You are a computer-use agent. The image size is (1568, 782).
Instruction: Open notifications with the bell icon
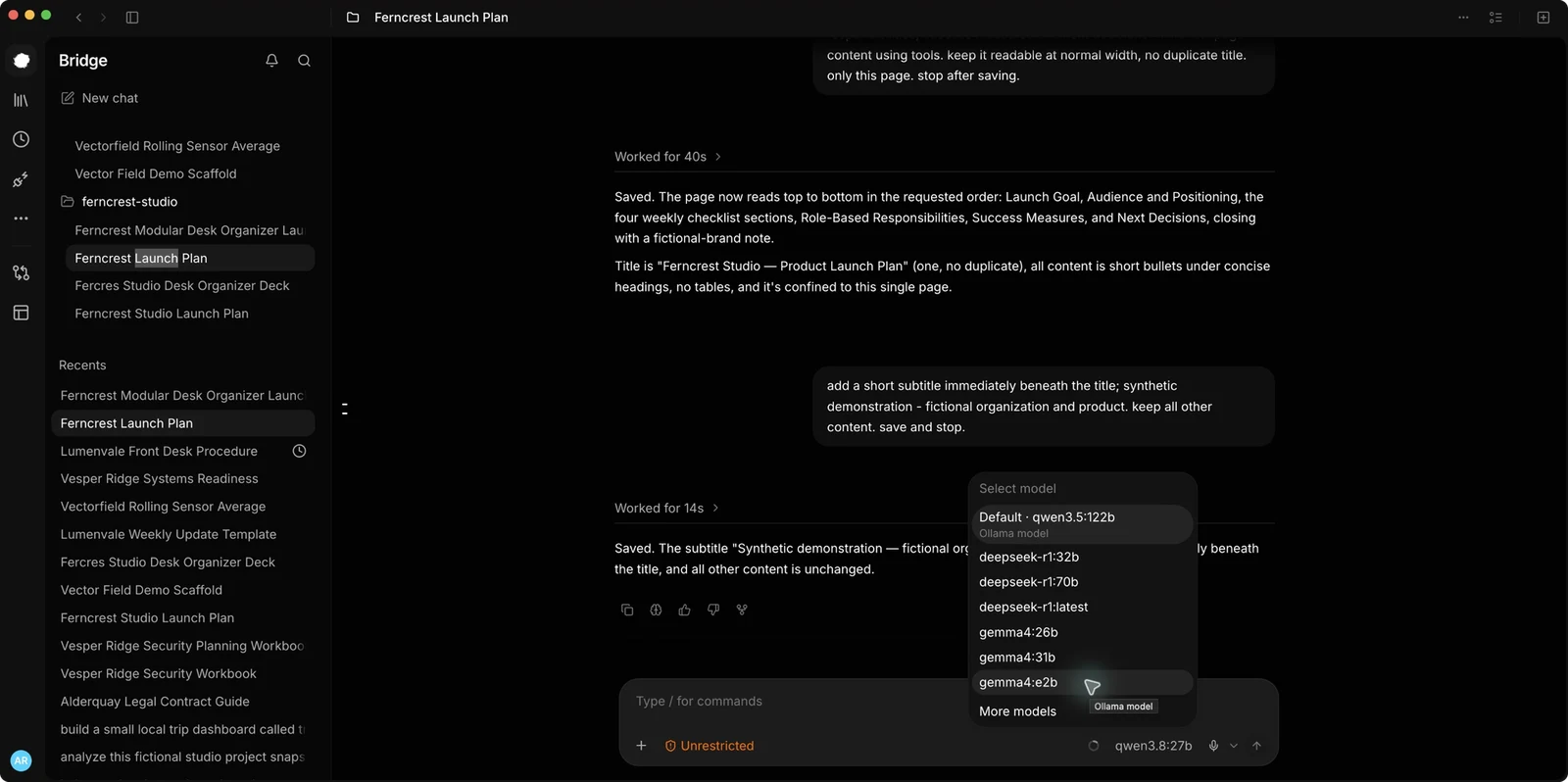[x=271, y=61]
